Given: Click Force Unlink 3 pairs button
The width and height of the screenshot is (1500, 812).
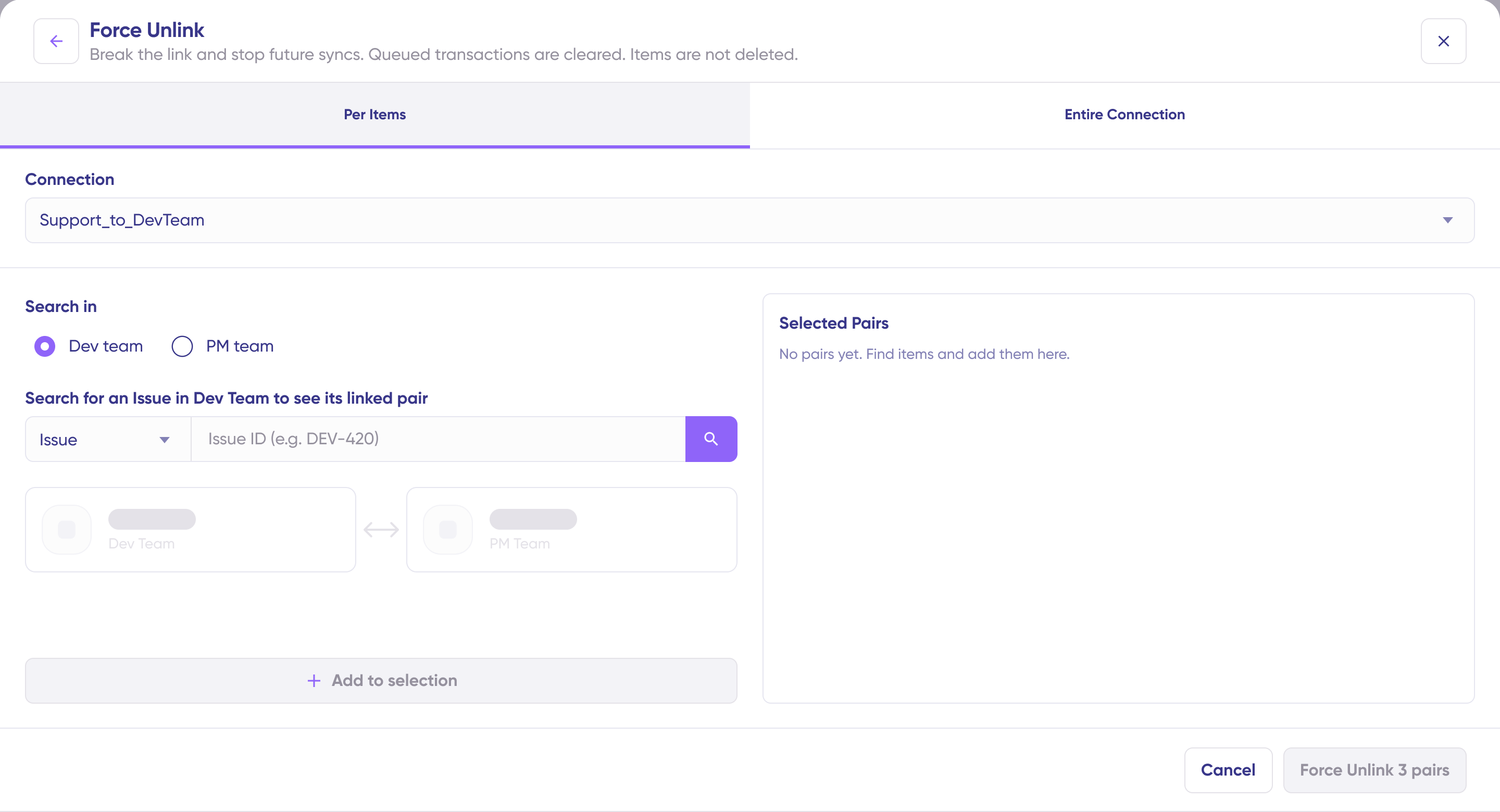Looking at the screenshot, I should pos(1374,769).
